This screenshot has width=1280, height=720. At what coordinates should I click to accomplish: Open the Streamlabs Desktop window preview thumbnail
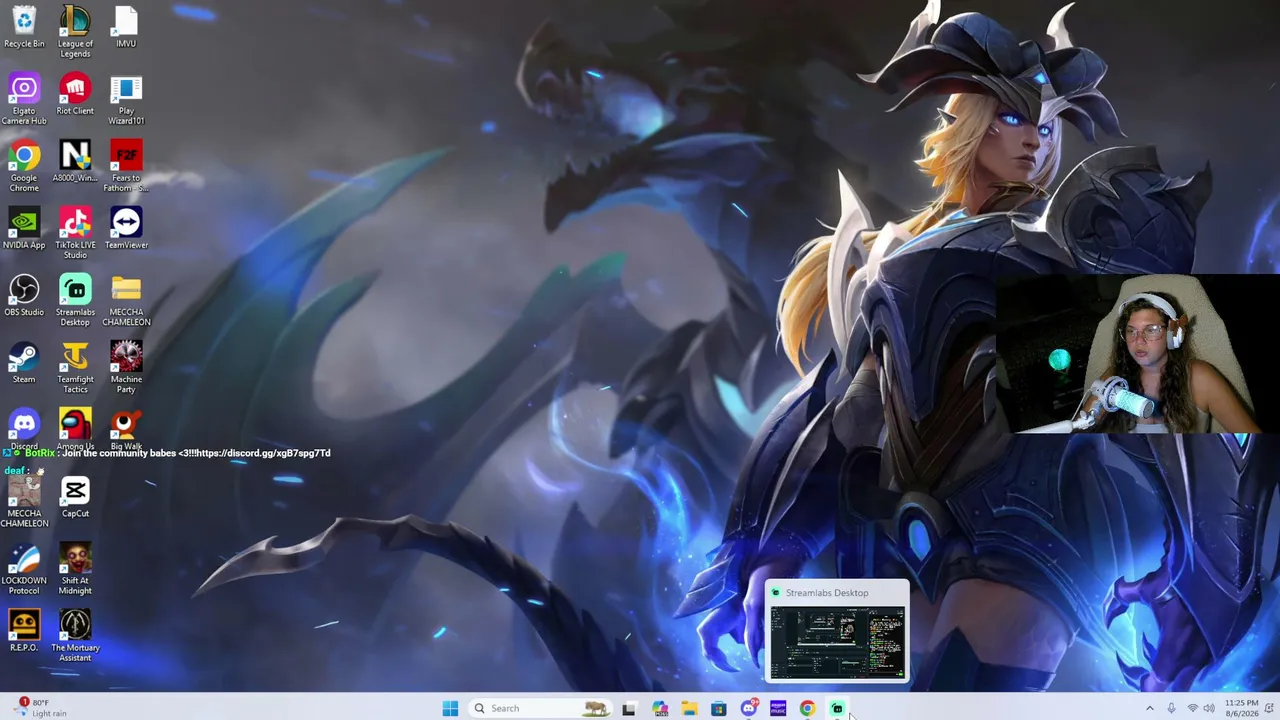click(x=837, y=643)
